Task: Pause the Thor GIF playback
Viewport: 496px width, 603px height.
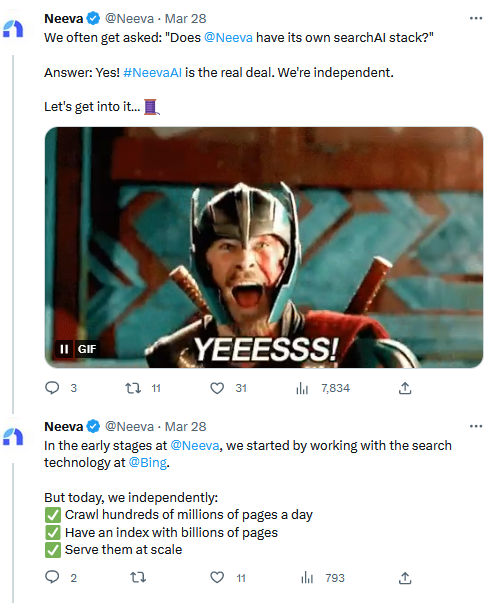Action: point(64,349)
